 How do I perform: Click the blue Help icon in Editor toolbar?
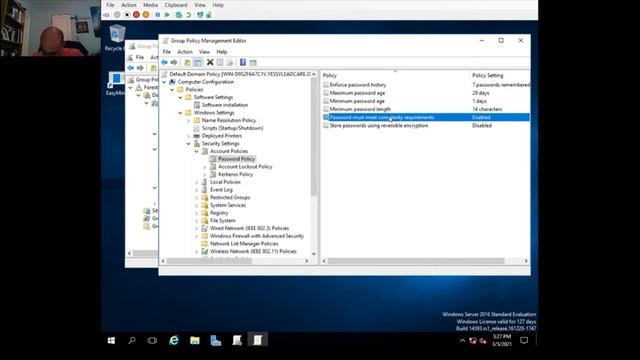[243, 62]
